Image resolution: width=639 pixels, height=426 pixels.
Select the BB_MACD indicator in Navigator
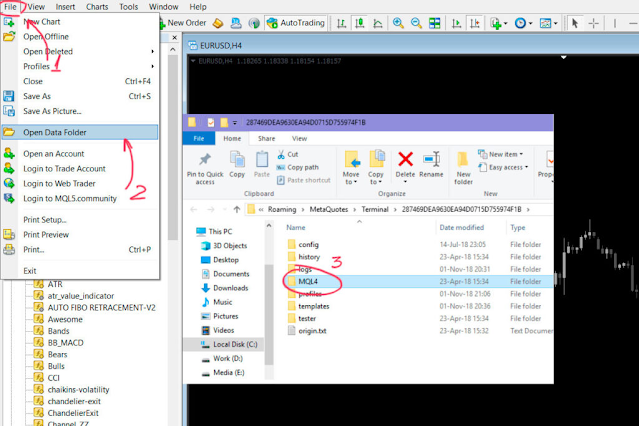(65, 343)
